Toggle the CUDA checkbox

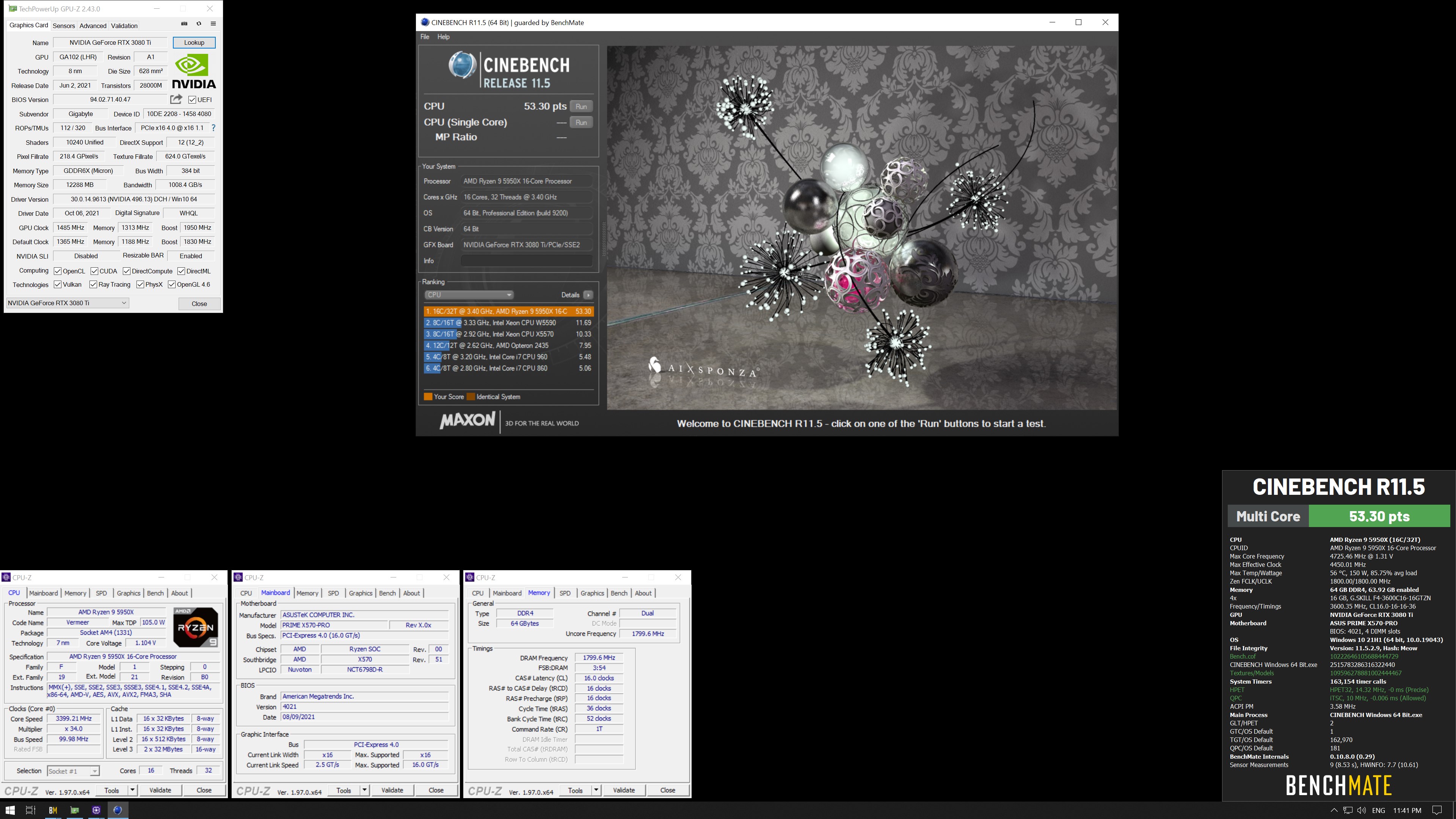point(94,271)
